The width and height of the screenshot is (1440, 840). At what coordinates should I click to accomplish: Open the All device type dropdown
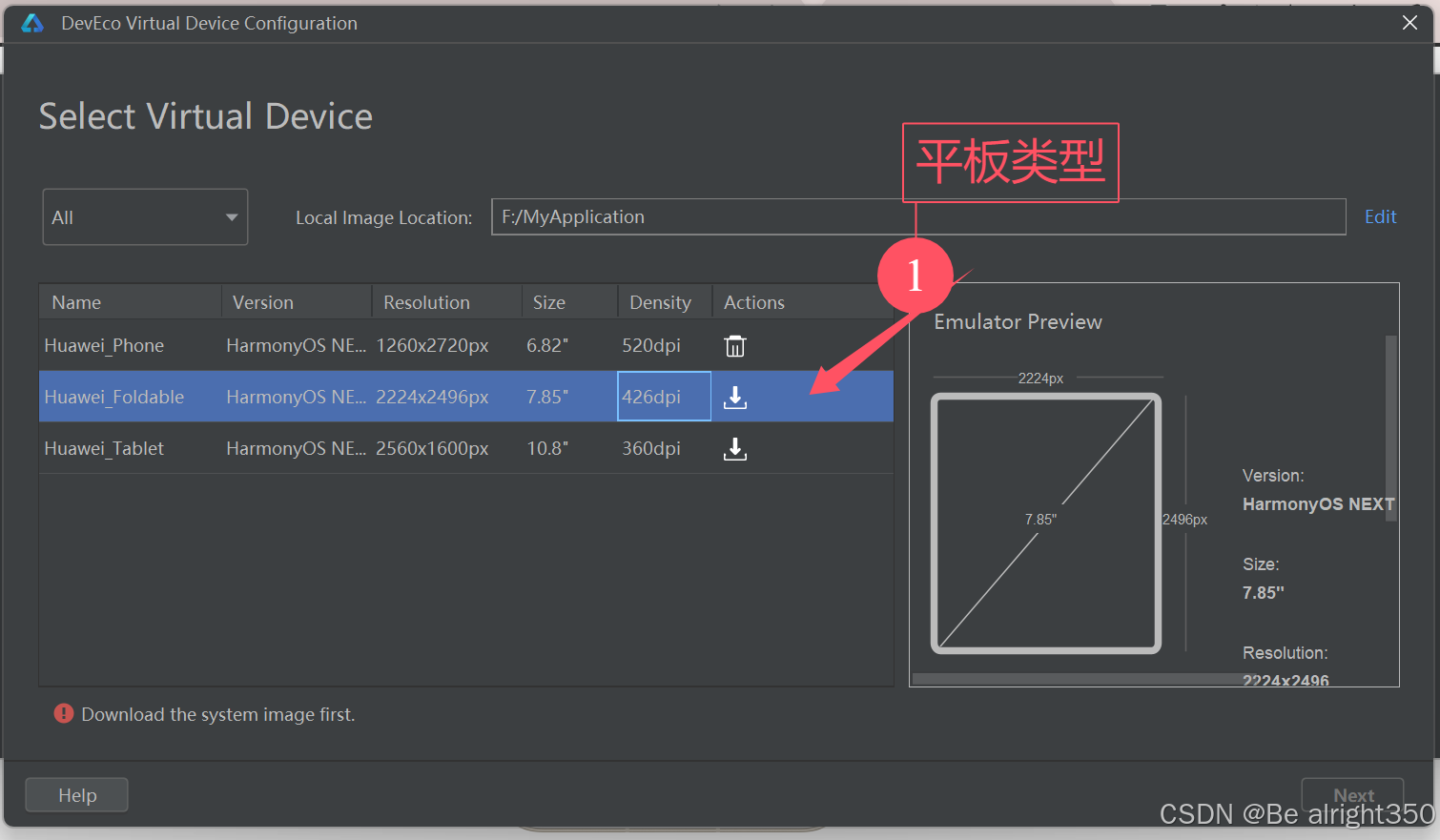(145, 217)
